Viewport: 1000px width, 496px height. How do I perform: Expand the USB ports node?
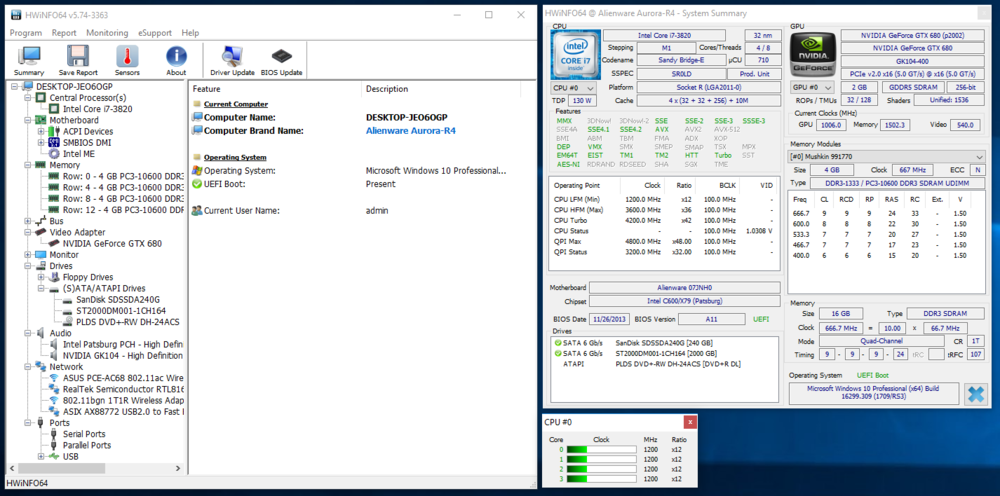coord(41,456)
